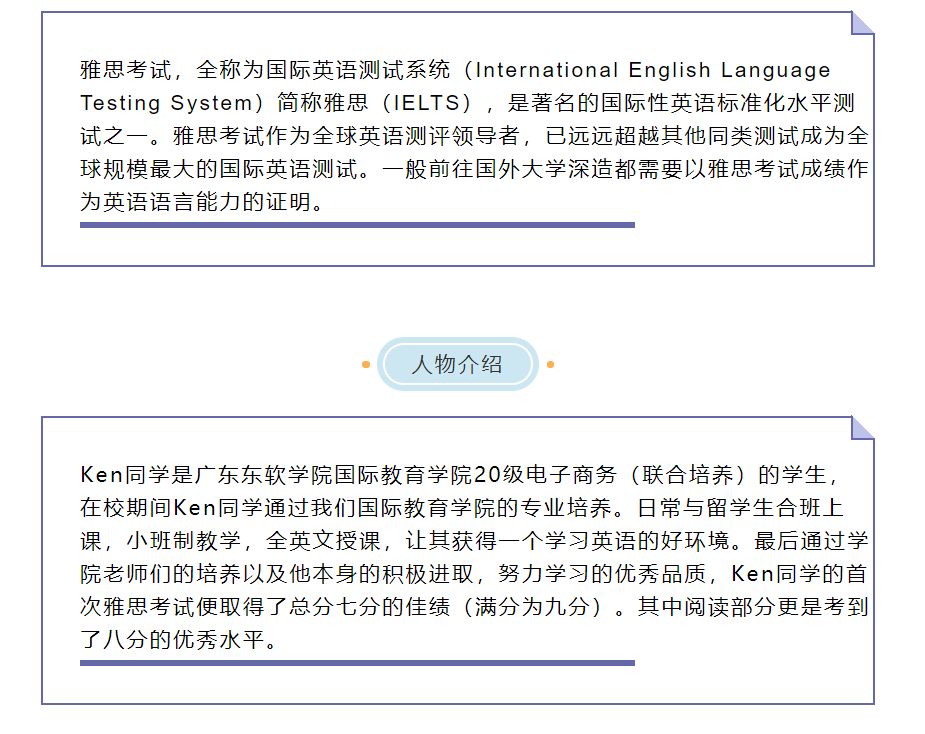
Task: Click the rounded pill background of 人物介绍
Action: pyautogui.click(x=457, y=366)
